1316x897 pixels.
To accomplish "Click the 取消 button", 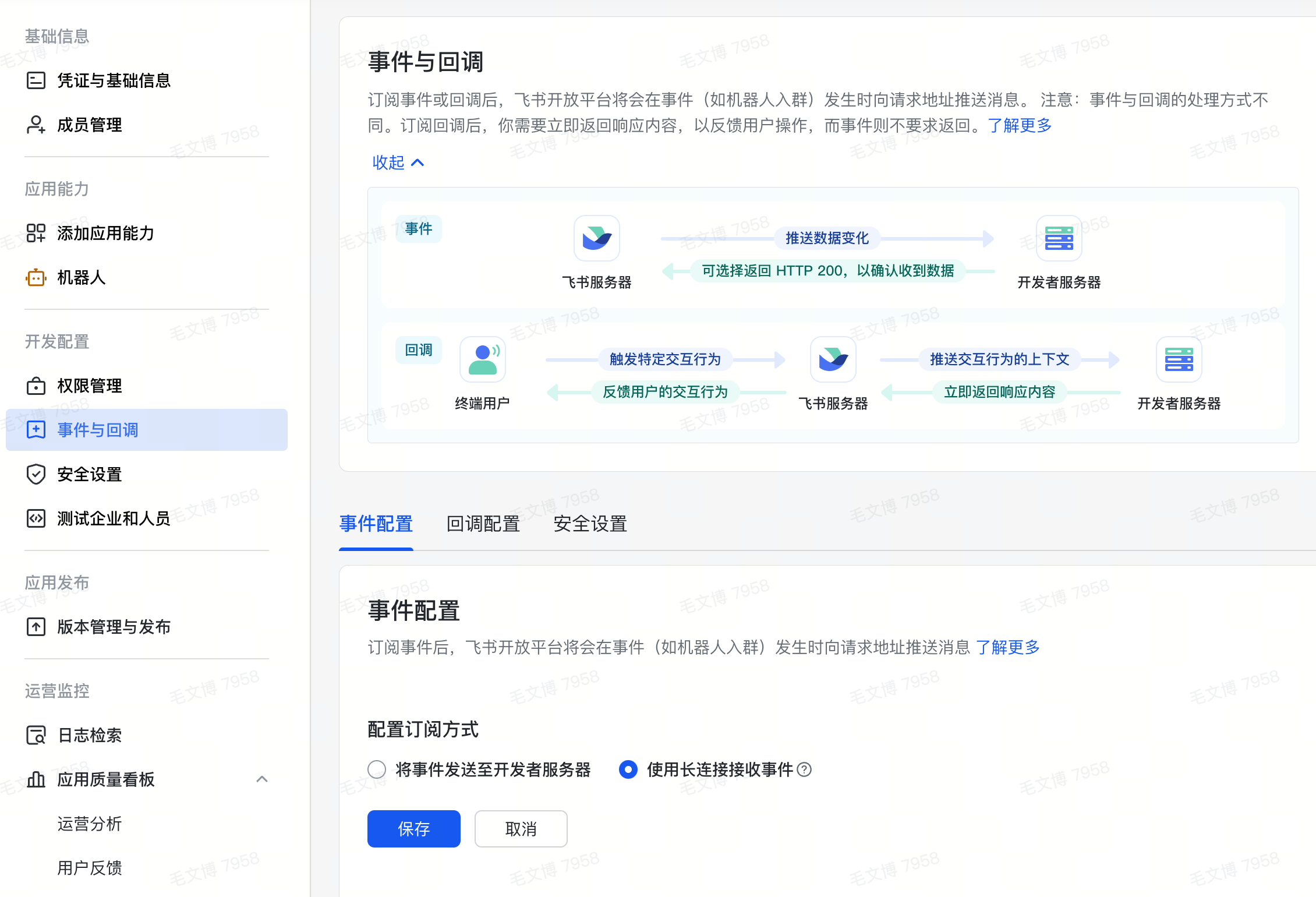I will pyautogui.click(x=521, y=829).
